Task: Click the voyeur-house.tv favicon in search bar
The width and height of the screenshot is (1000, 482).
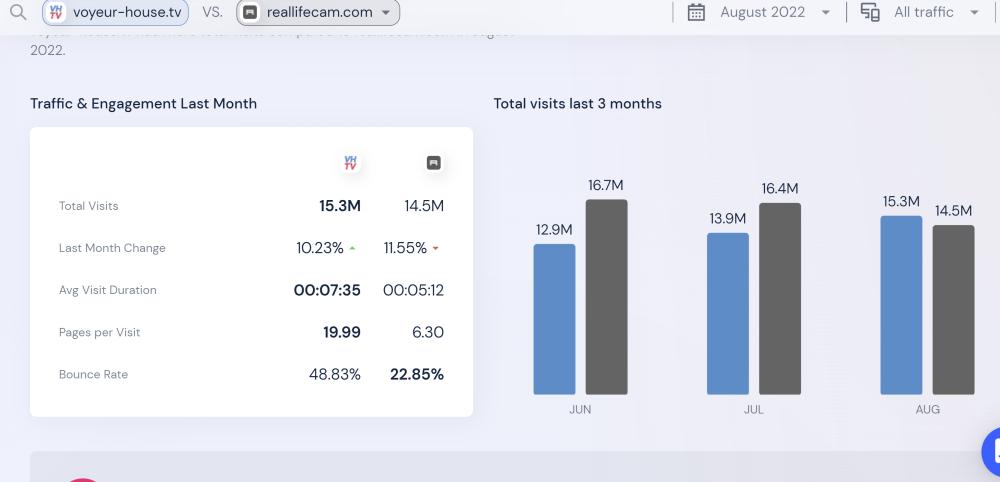Action: tap(56, 13)
